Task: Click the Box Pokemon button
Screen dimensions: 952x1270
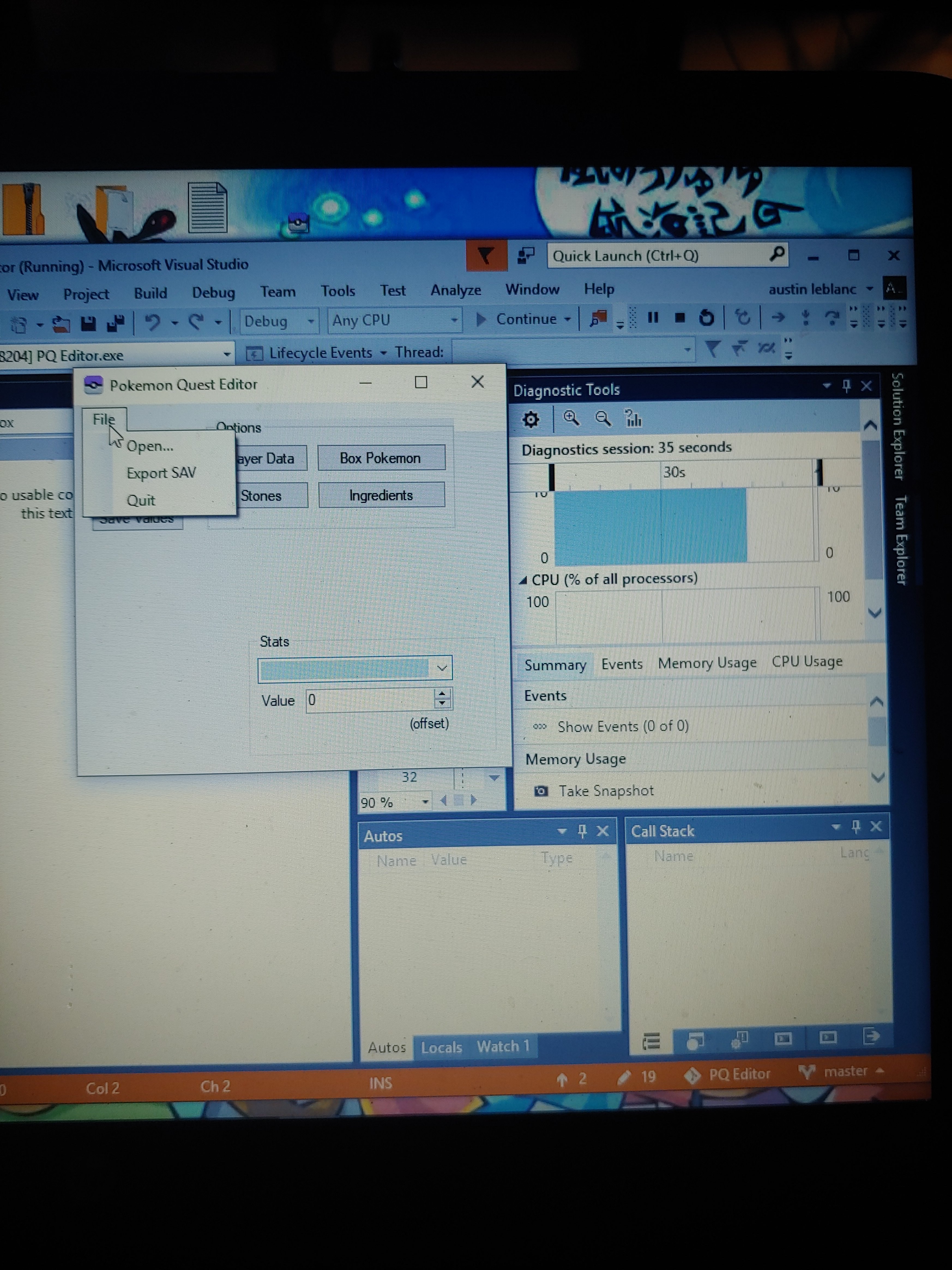Action: [x=381, y=458]
